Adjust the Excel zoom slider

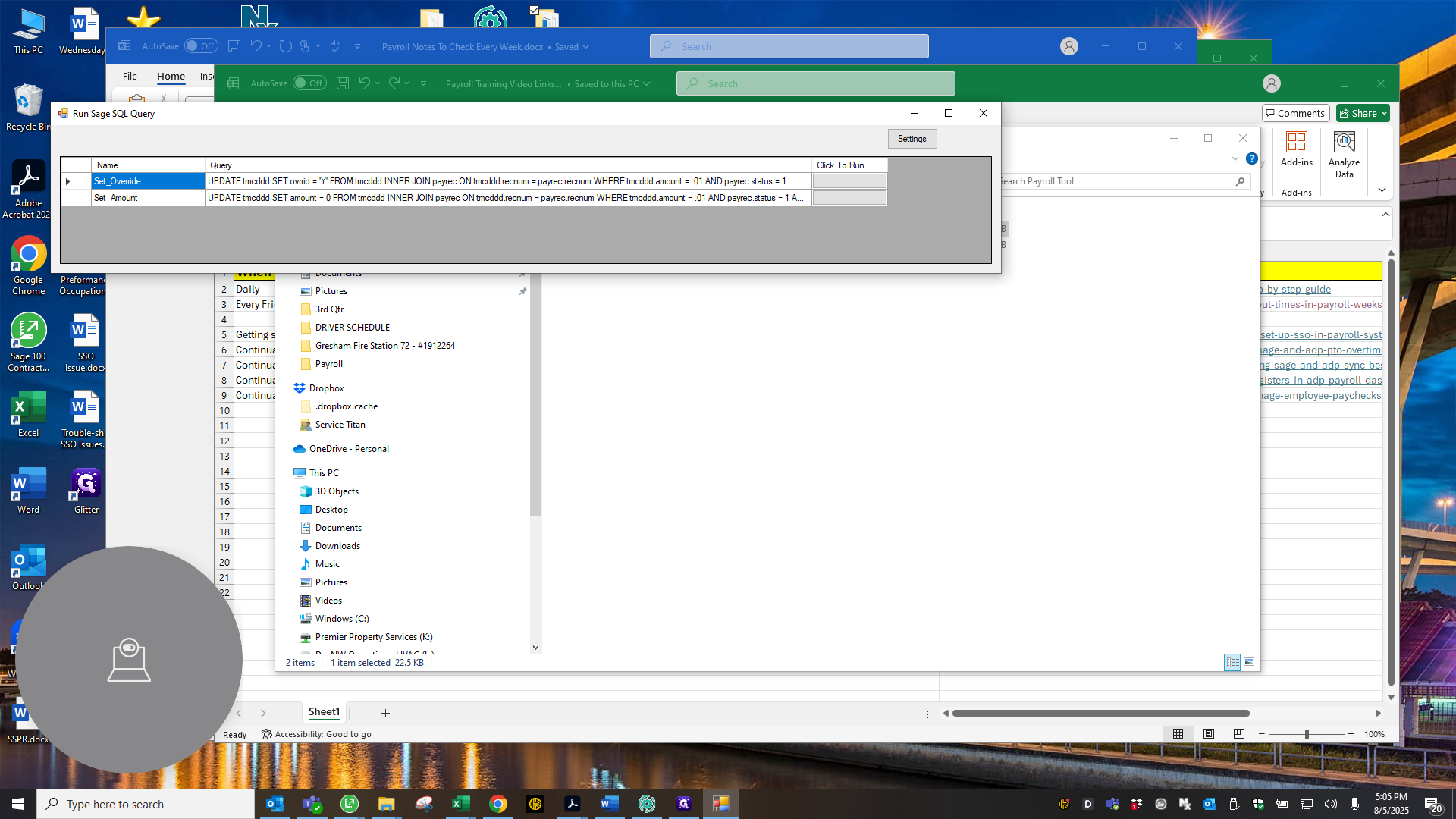(x=1306, y=734)
